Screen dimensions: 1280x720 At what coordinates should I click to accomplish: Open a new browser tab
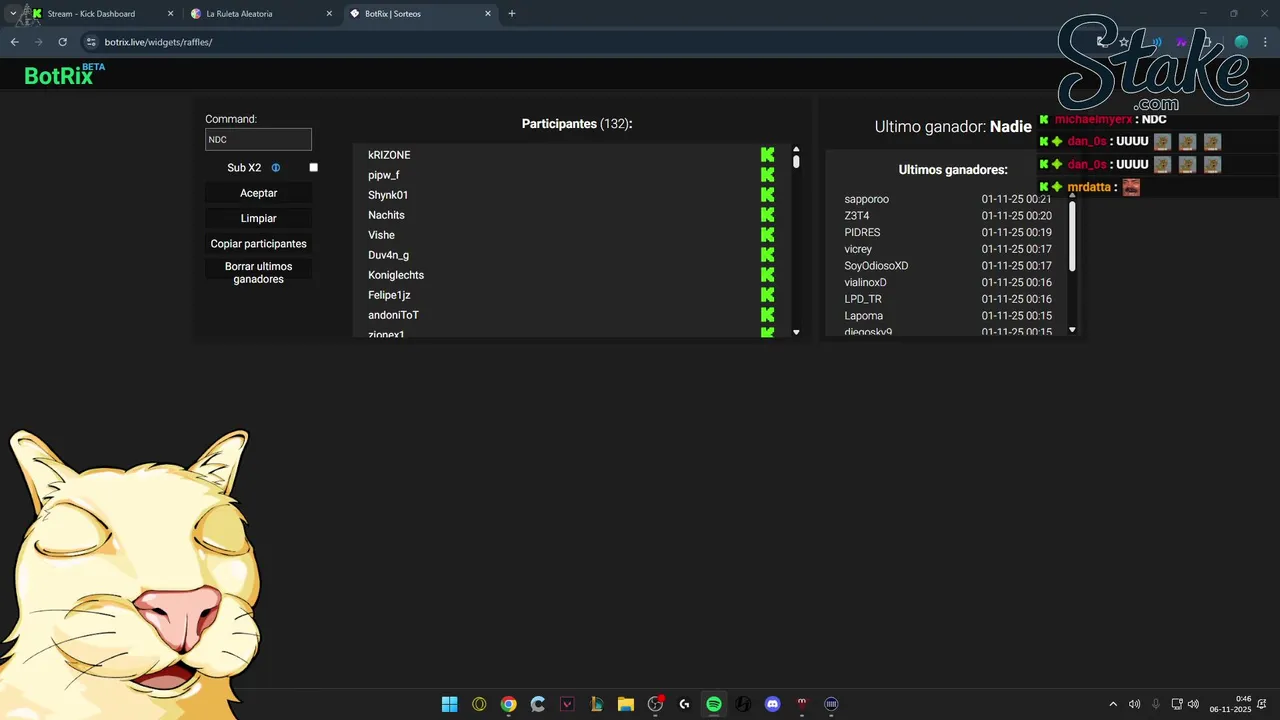pyautogui.click(x=512, y=14)
